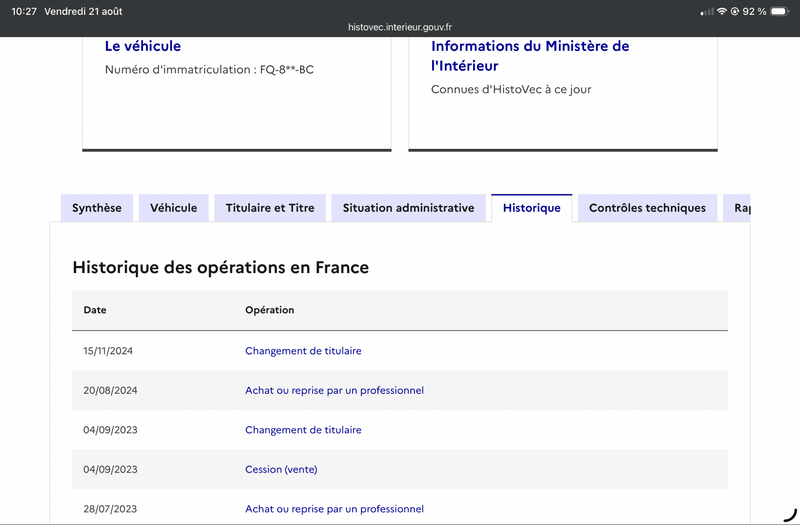Switch to the Véhicule tab
Screen dimensions: 800x525
click(173, 208)
